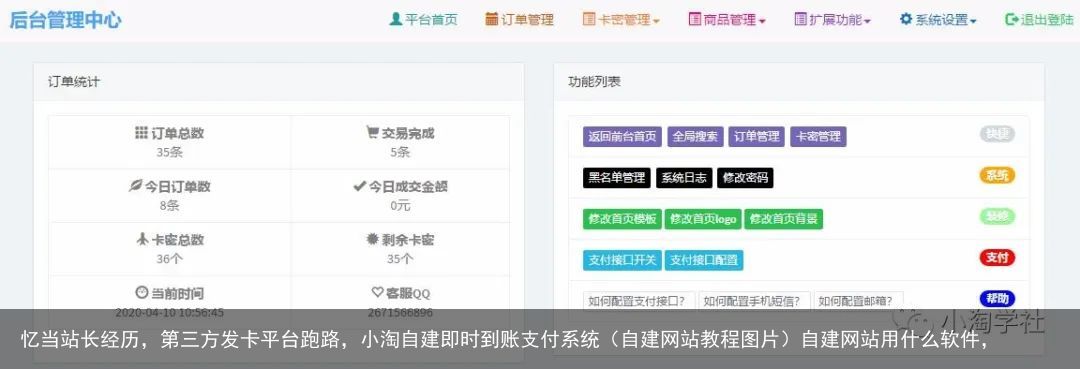
Task: Click the 系统设置 gear icon
Action: point(906,19)
